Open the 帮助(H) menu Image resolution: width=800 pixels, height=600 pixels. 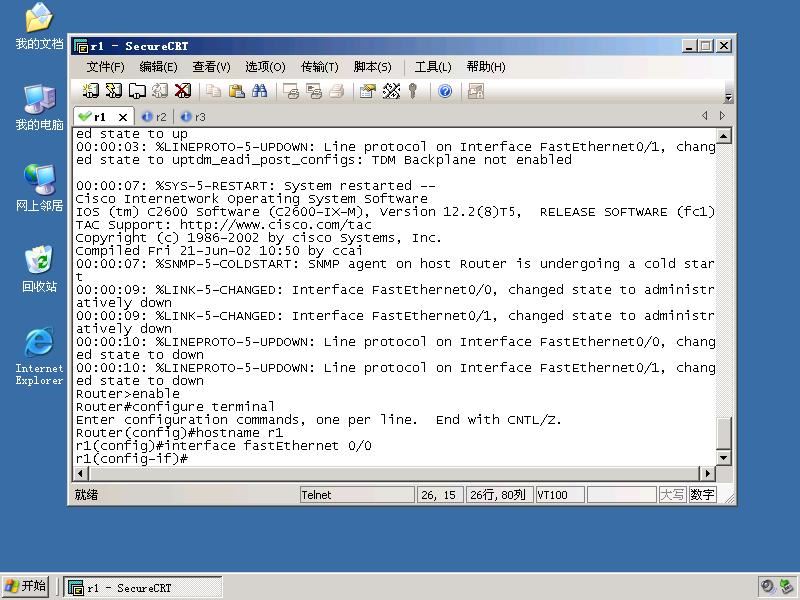(486, 67)
